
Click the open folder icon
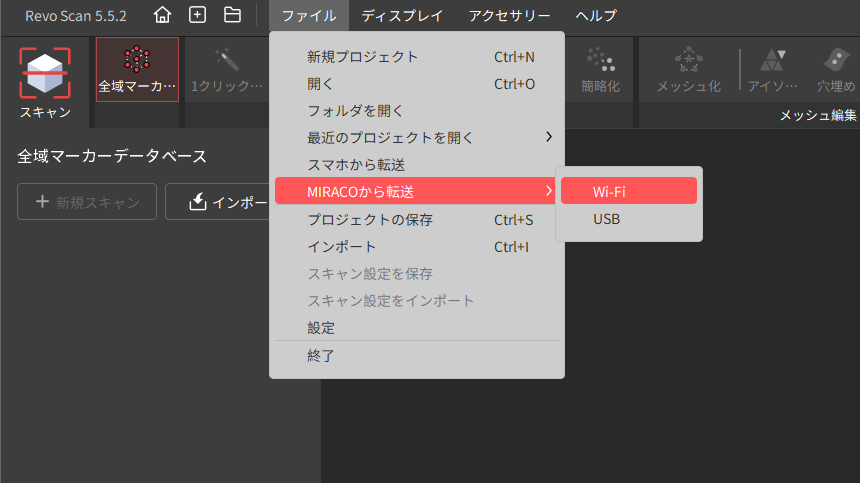coord(232,15)
